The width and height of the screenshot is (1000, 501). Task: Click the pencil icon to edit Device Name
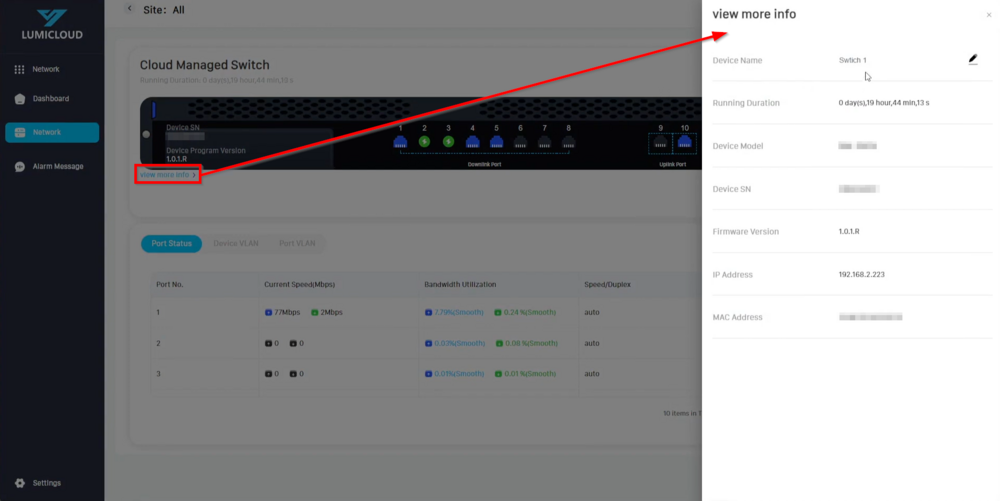point(973,60)
